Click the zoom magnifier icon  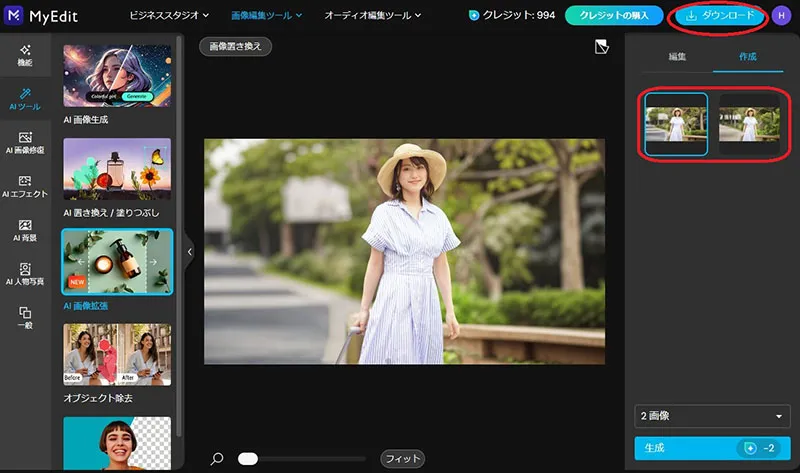click(217, 459)
